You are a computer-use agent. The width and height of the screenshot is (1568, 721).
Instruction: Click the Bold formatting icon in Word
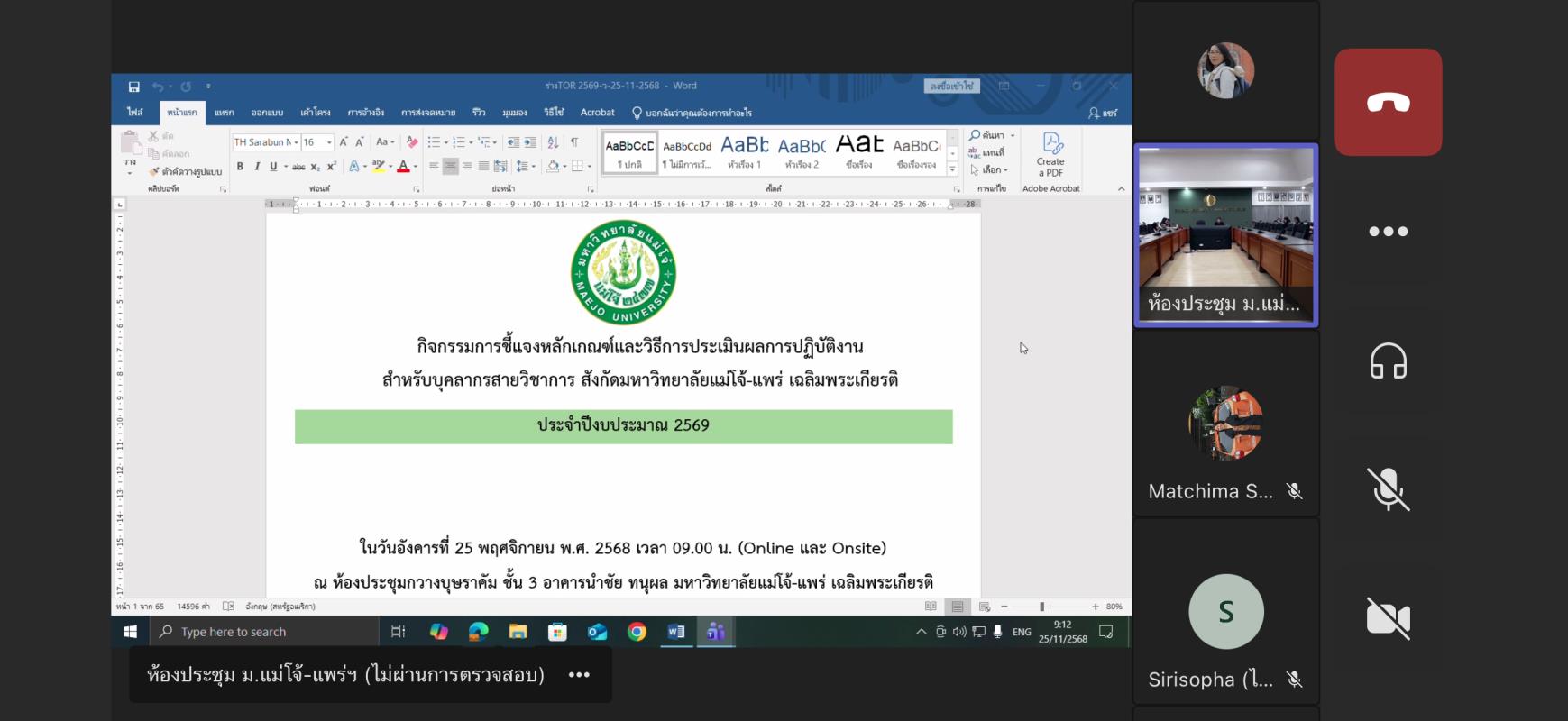point(240,167)
